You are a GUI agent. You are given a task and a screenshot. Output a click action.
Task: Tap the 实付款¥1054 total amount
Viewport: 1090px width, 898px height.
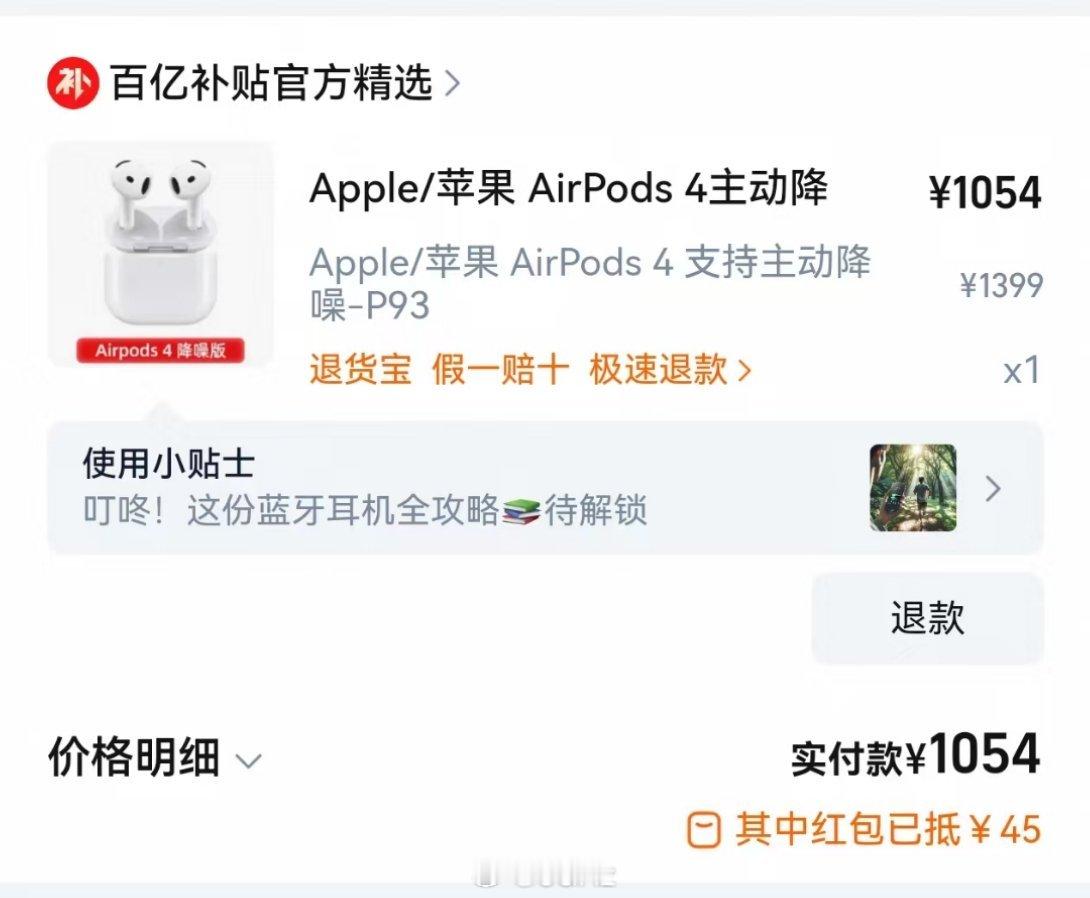click(x=916, y=756)
